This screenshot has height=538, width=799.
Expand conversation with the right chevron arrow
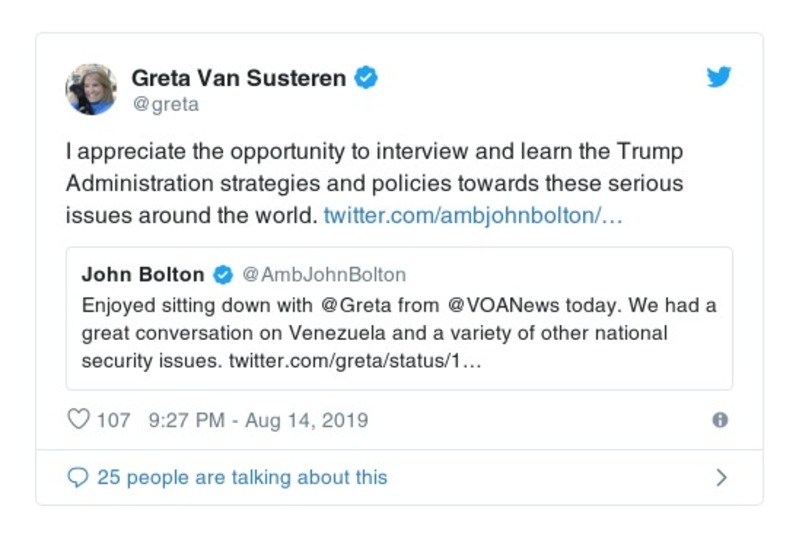pos(721,478)
